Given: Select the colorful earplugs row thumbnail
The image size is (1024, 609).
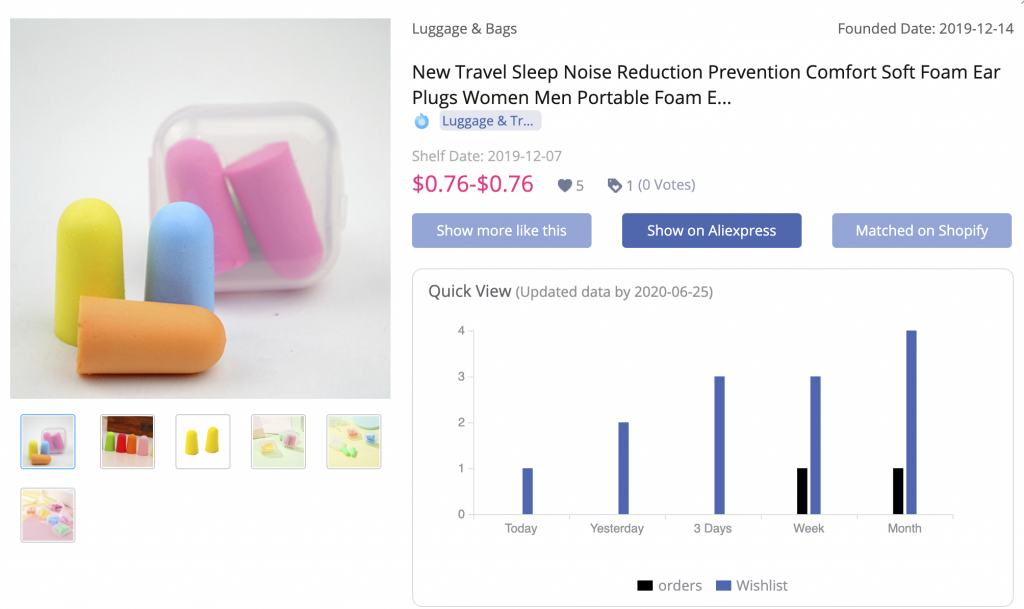Looking at the screenshot, I should [x=127, y=441].
